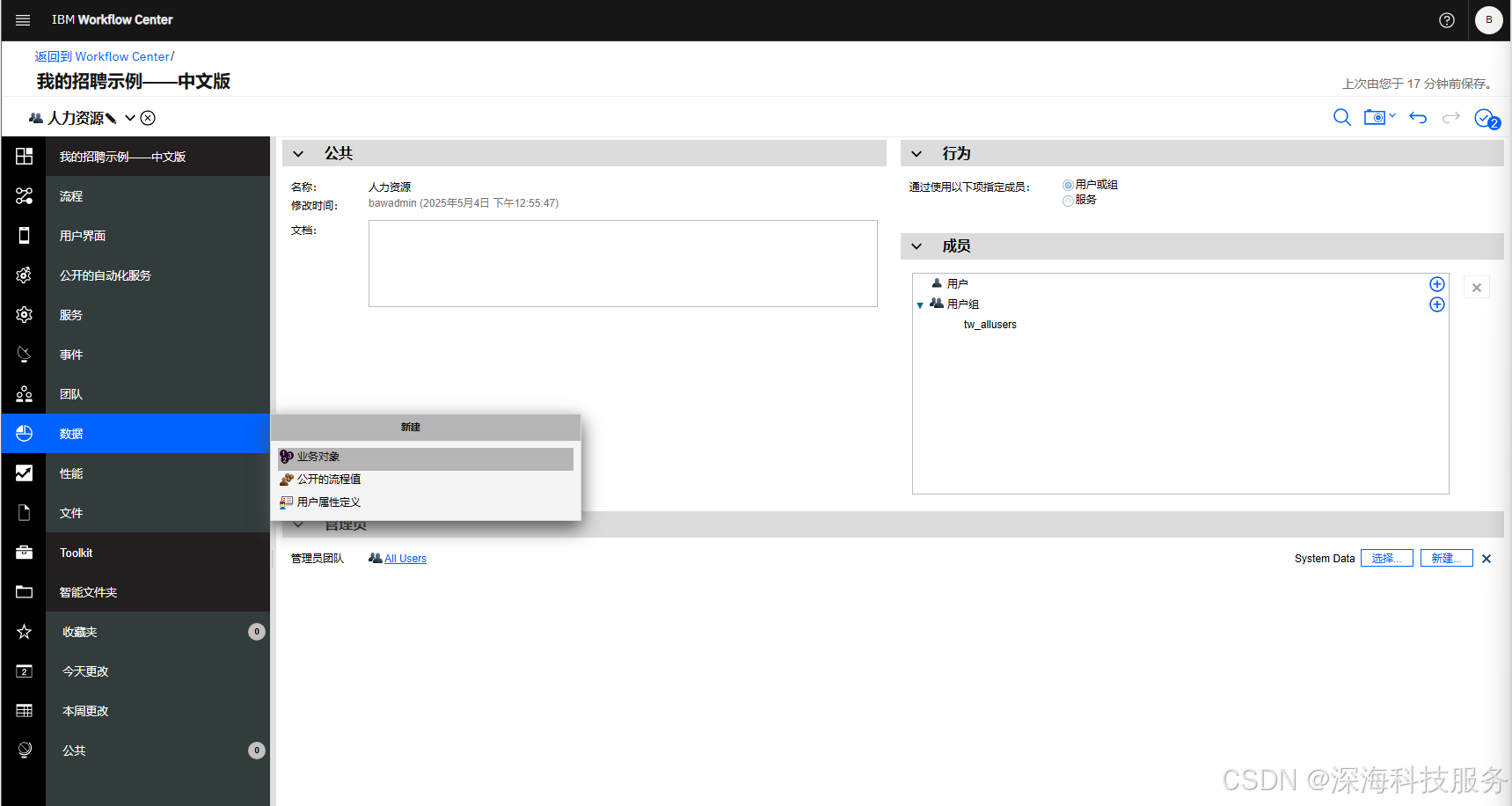Create new 用户属性定义 from popup

(426, 502)
